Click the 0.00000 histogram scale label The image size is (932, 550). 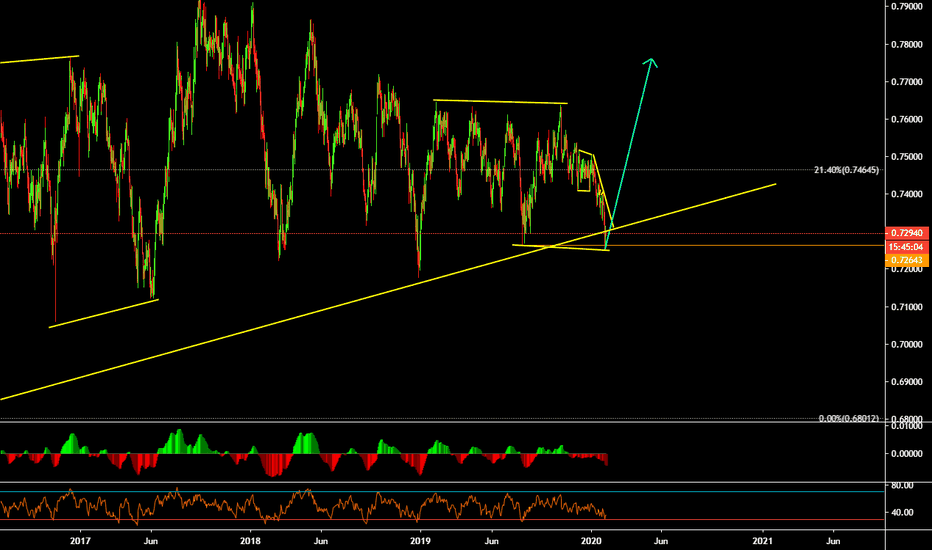(907, 453)
